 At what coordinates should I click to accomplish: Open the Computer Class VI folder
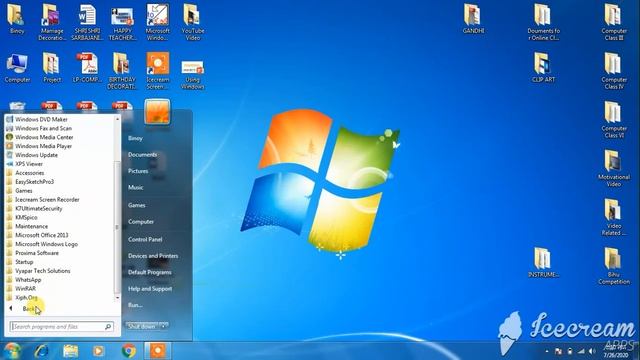pyautogui.click(x=614, y=120)
